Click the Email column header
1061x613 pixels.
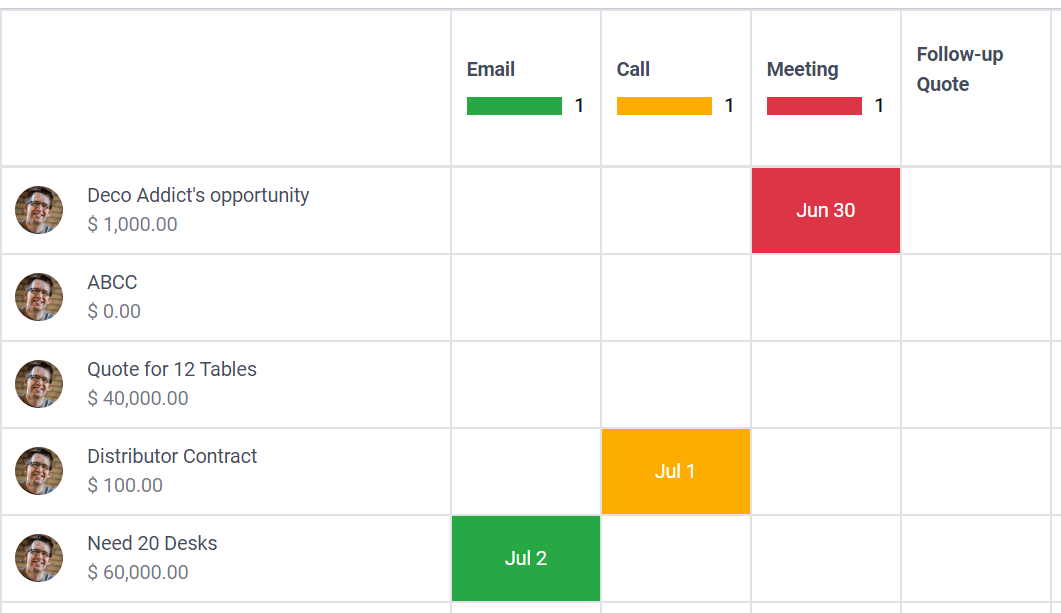[491, 69]
